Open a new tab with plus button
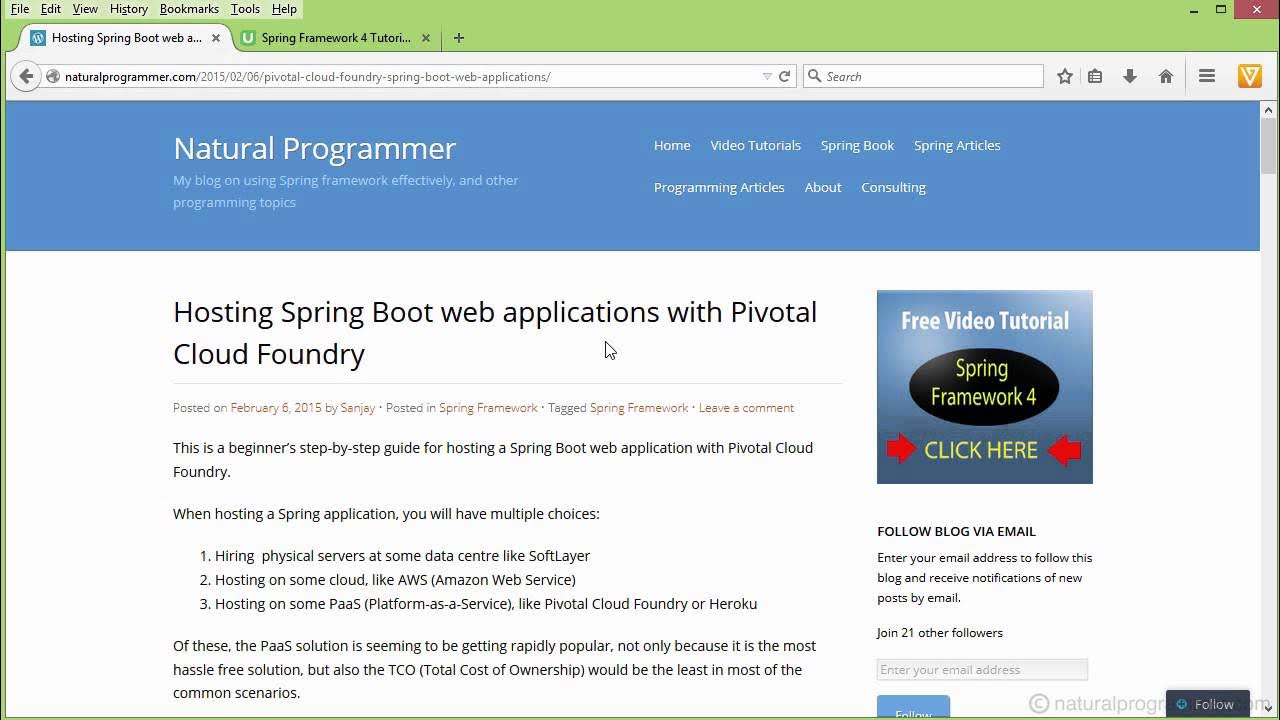This screenshot has width=1280, height=720. coord(459,38)
